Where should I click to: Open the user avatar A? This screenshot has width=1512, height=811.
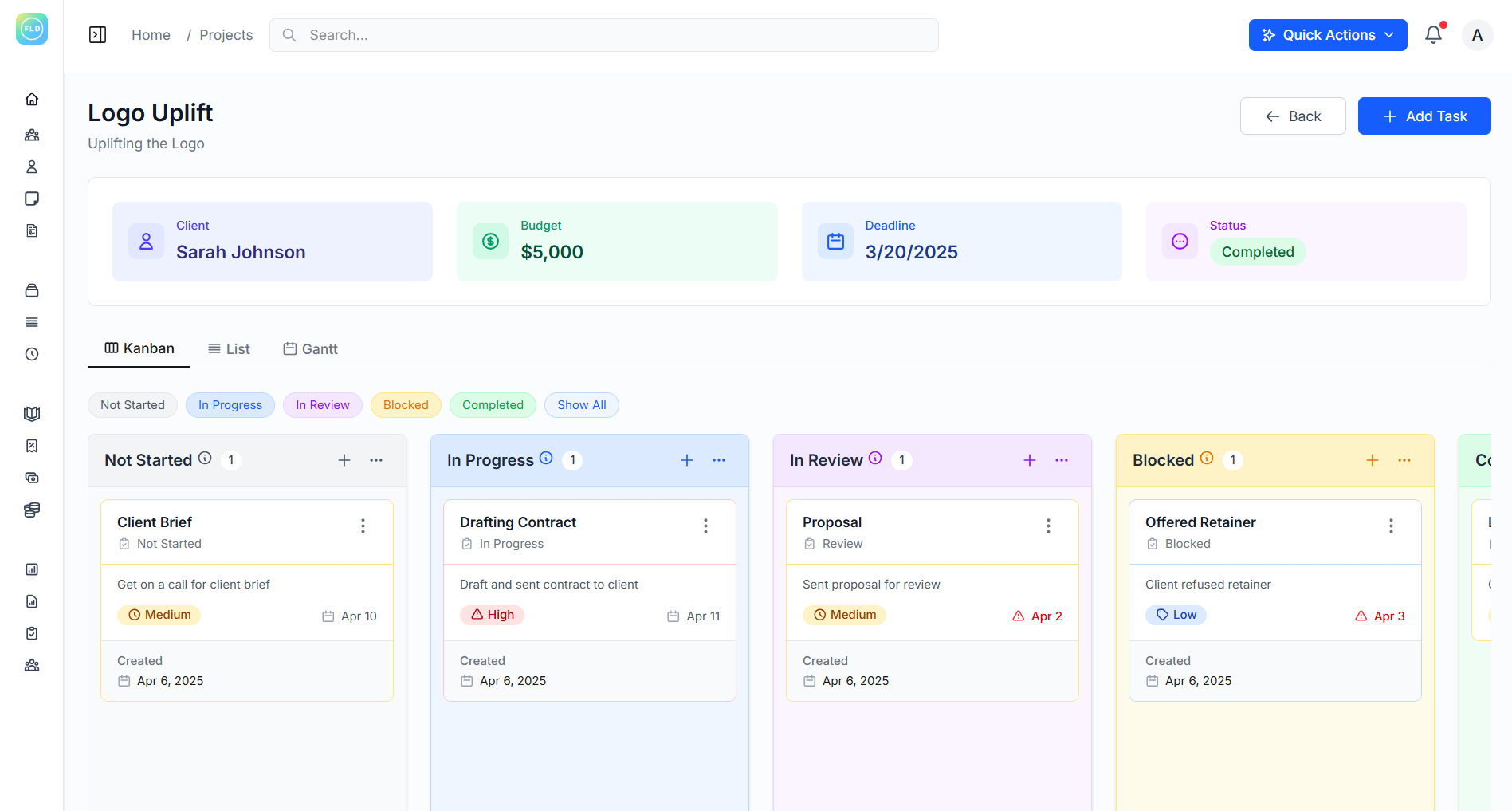click(x=1477, y=35)
